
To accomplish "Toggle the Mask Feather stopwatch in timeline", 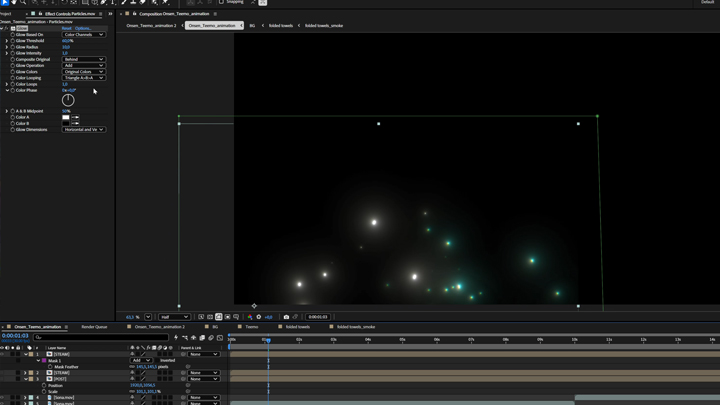I will click(x=50, y=367).
